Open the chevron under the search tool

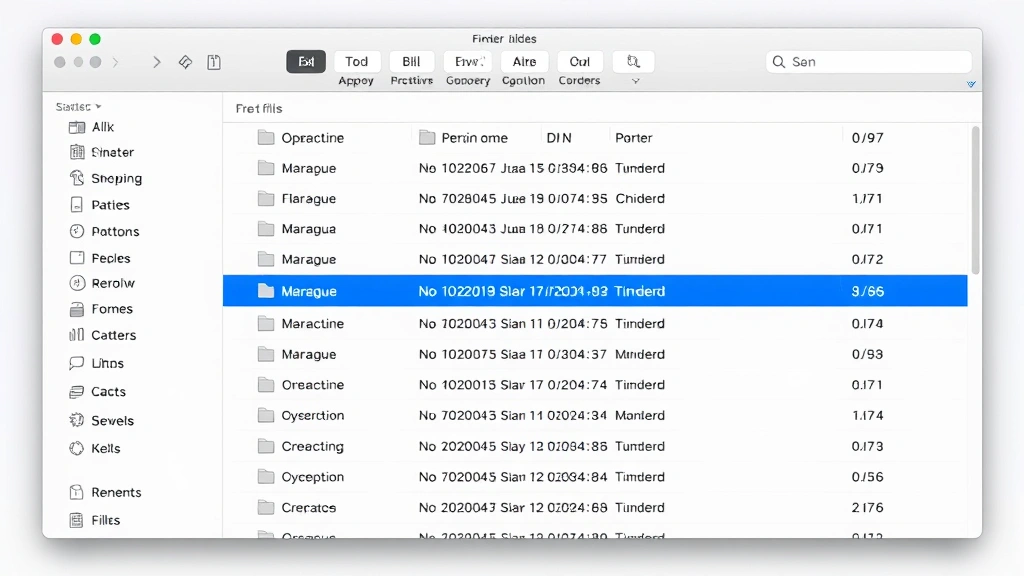[634, 80]
